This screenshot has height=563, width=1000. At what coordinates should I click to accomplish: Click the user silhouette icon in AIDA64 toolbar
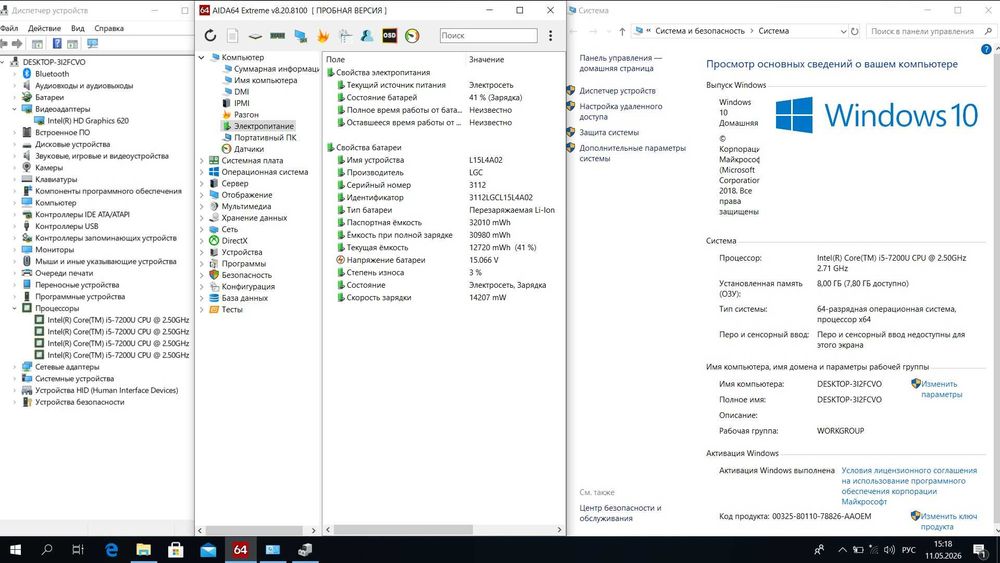[367, 36]
